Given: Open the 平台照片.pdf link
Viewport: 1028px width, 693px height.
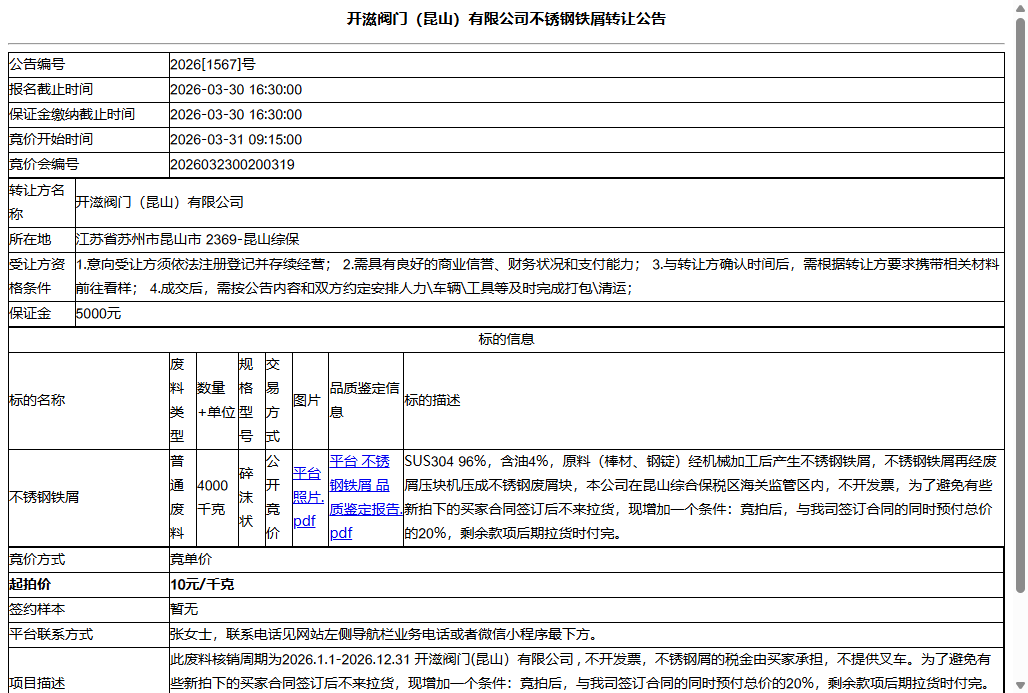Looking at the screenshot, I should coord(304,497).
